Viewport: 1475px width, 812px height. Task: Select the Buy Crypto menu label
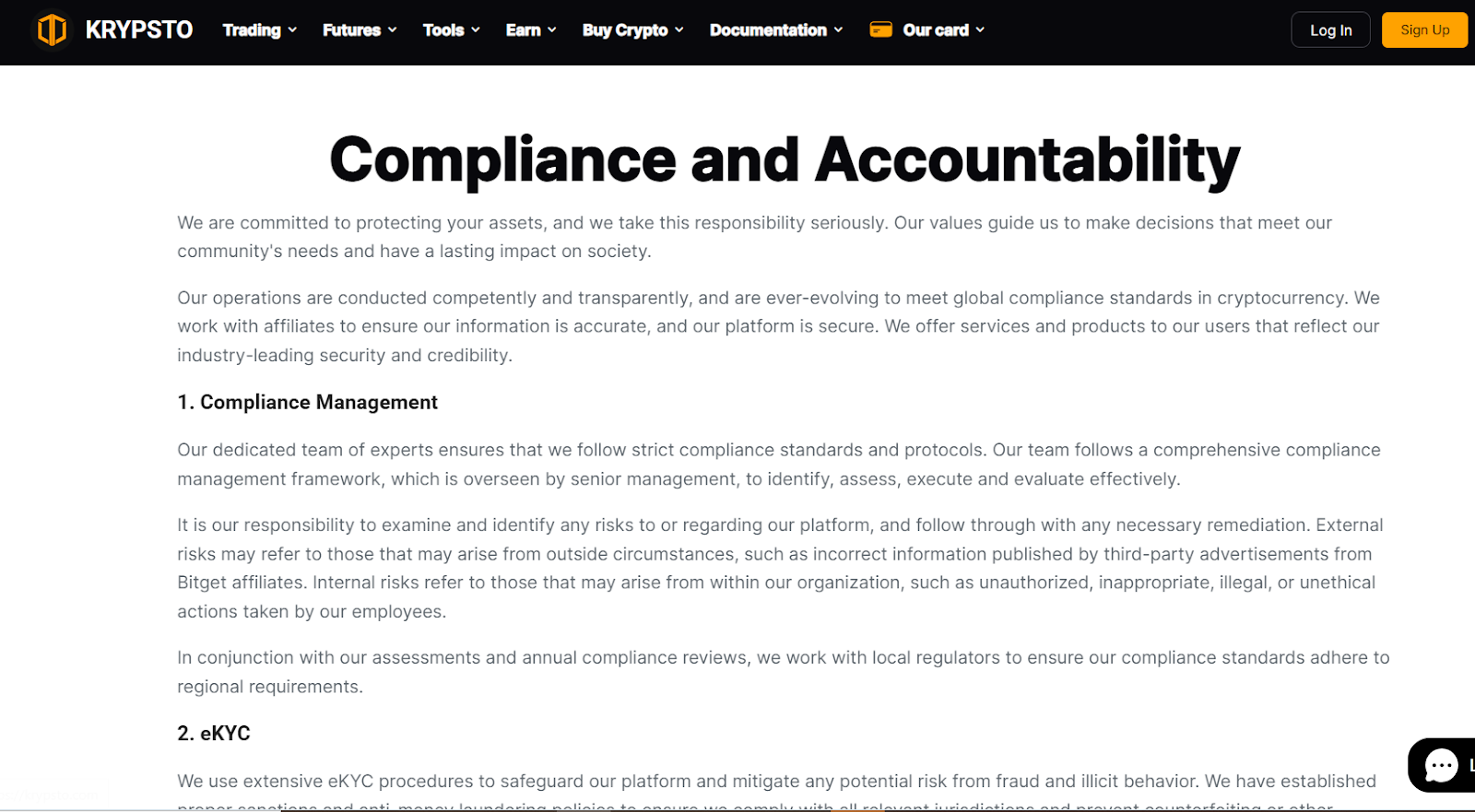(x=624, y=30)
